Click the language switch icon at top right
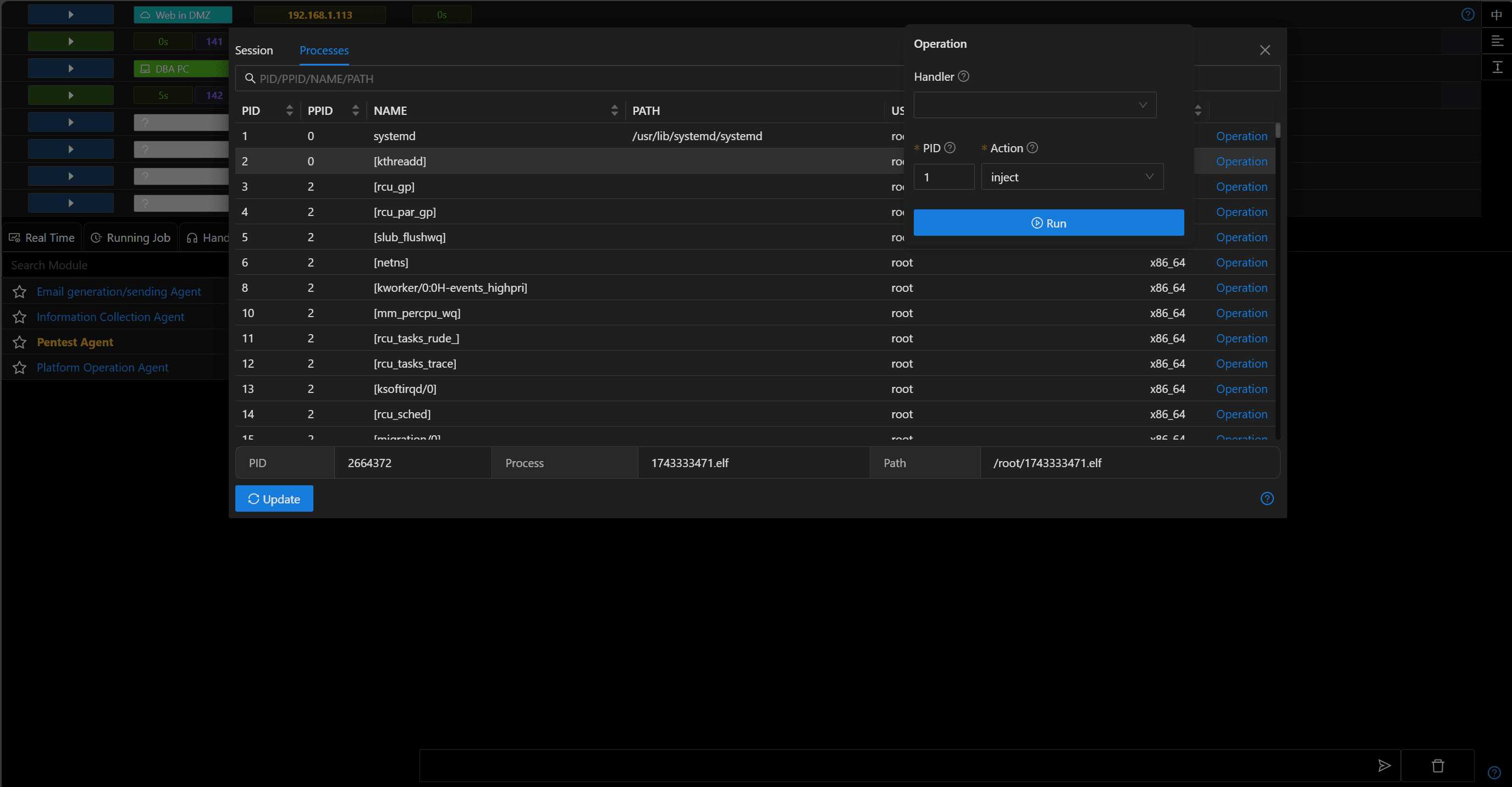Viewport: 1512px width, 787px height. (x=1496, y=15)
